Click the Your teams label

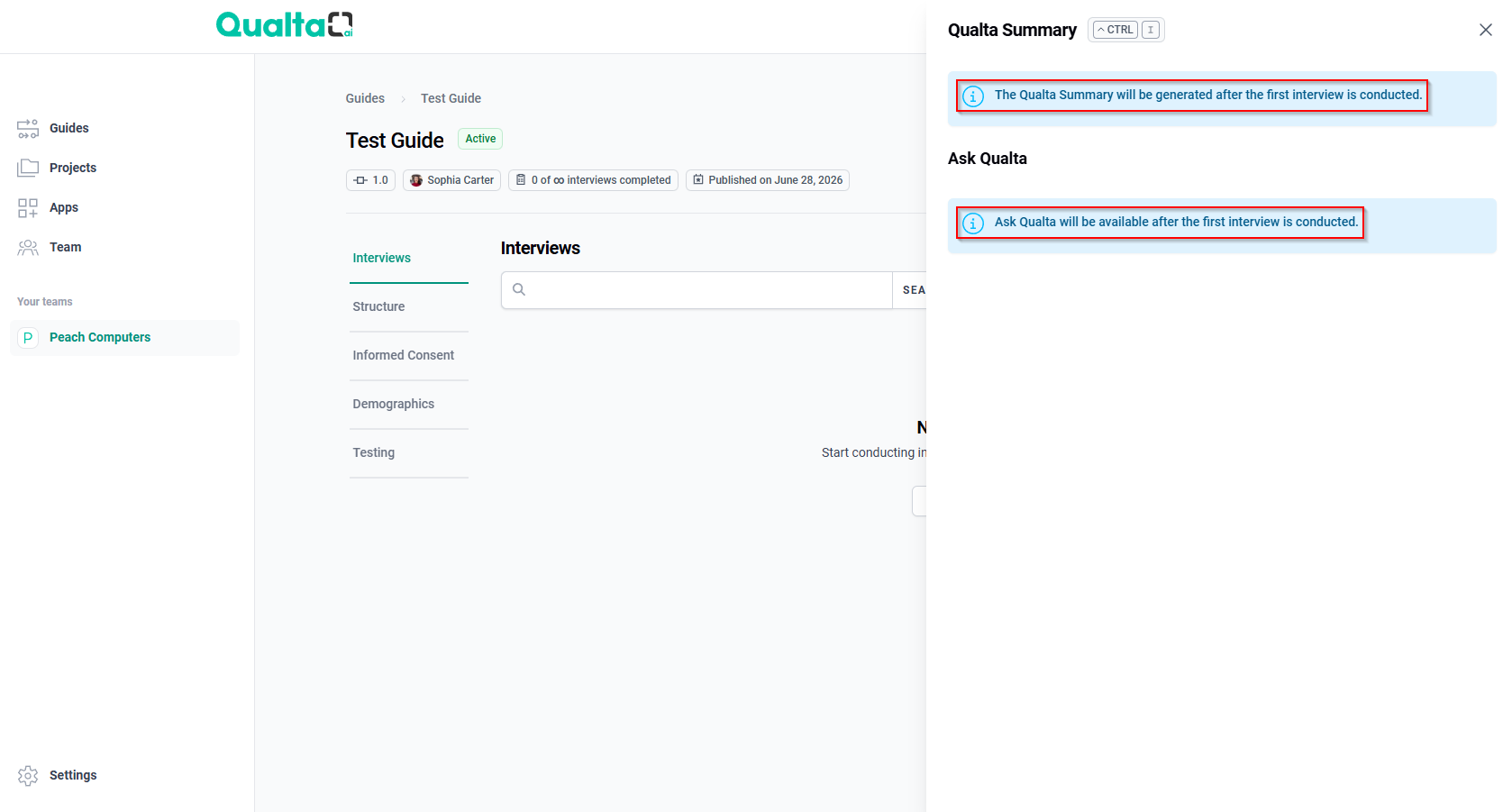tap(45, 302)
